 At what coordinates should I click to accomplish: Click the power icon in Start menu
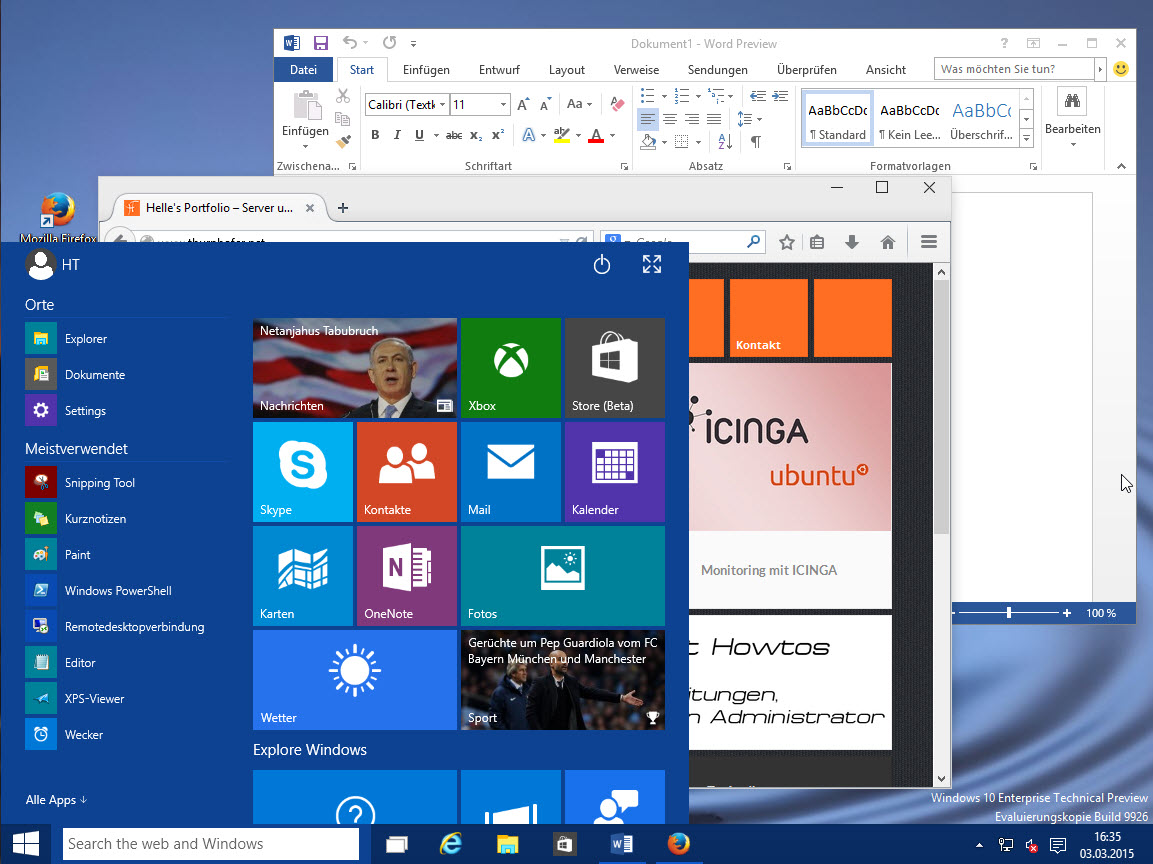coord(602,264)
